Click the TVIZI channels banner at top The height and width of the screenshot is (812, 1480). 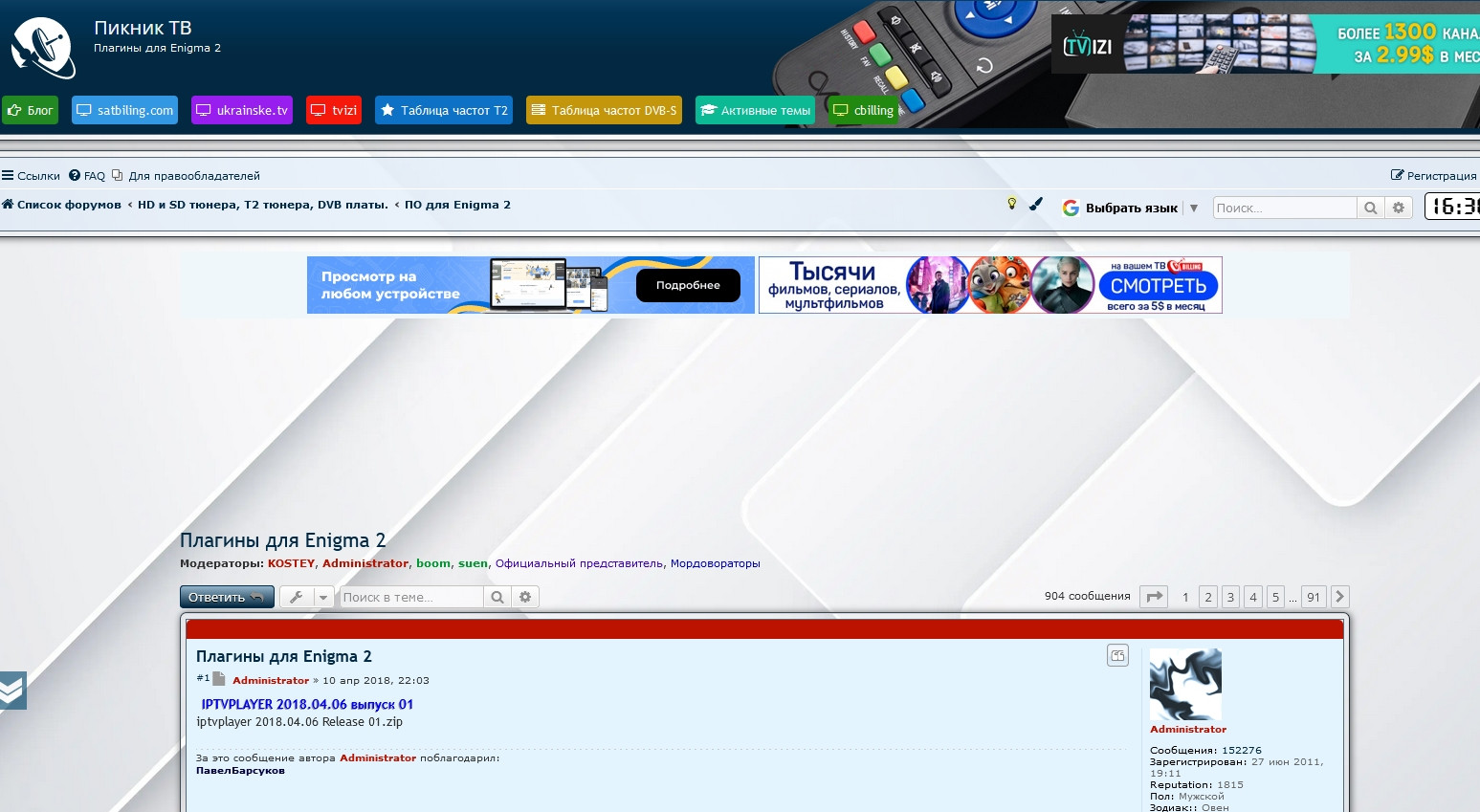(1266, 43)
